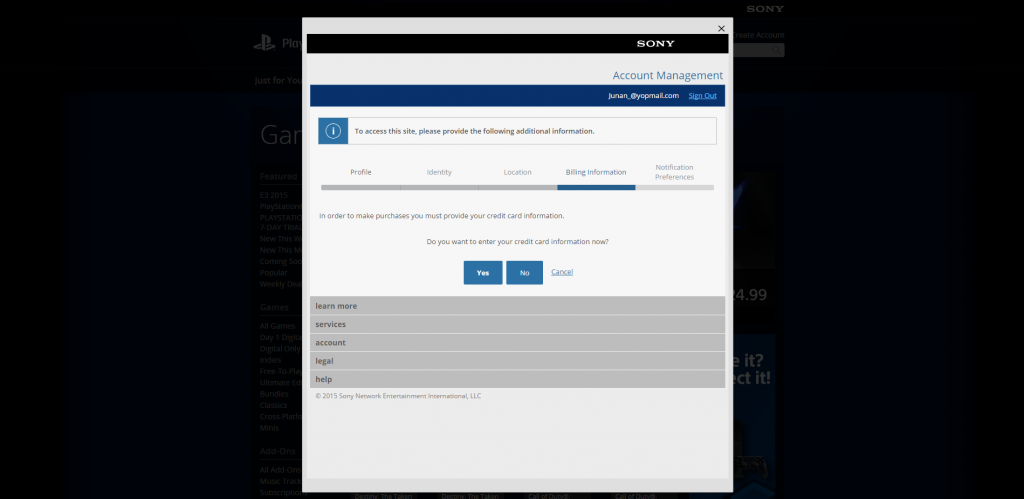Click the Sony copyright footer text
The width and height of the screenshot is (1024, 499).
point(398,396)
